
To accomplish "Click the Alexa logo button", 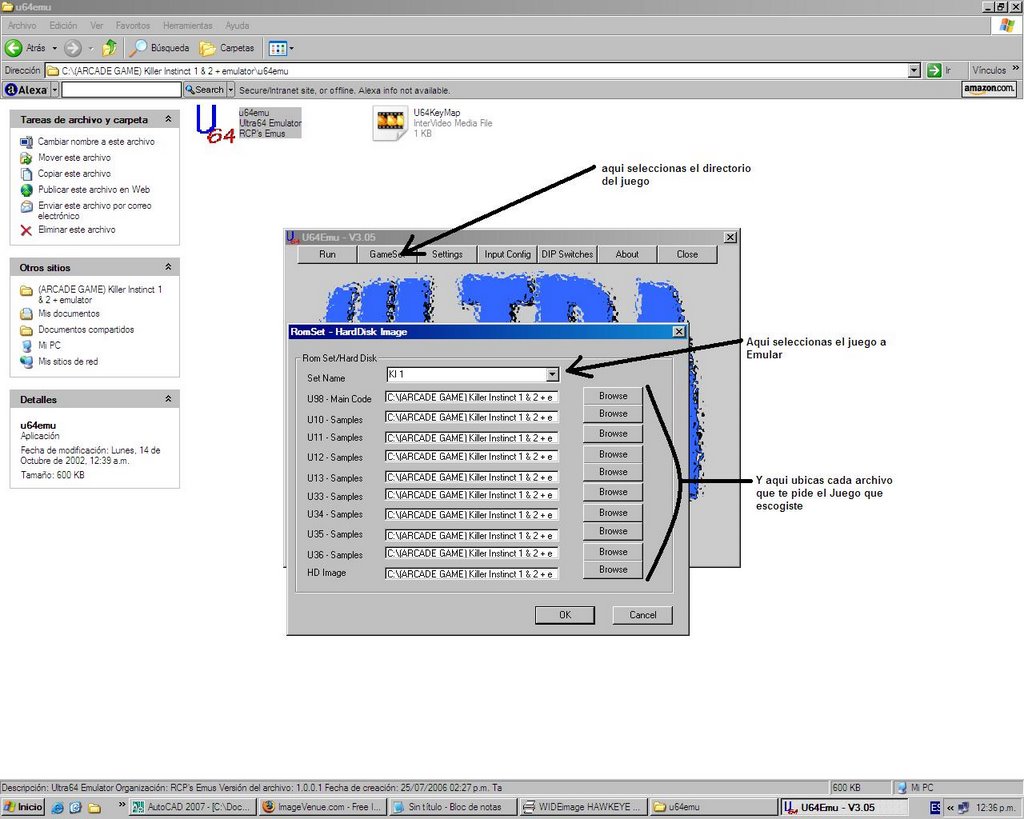I will pyautogui.click(x=26, y=90).
